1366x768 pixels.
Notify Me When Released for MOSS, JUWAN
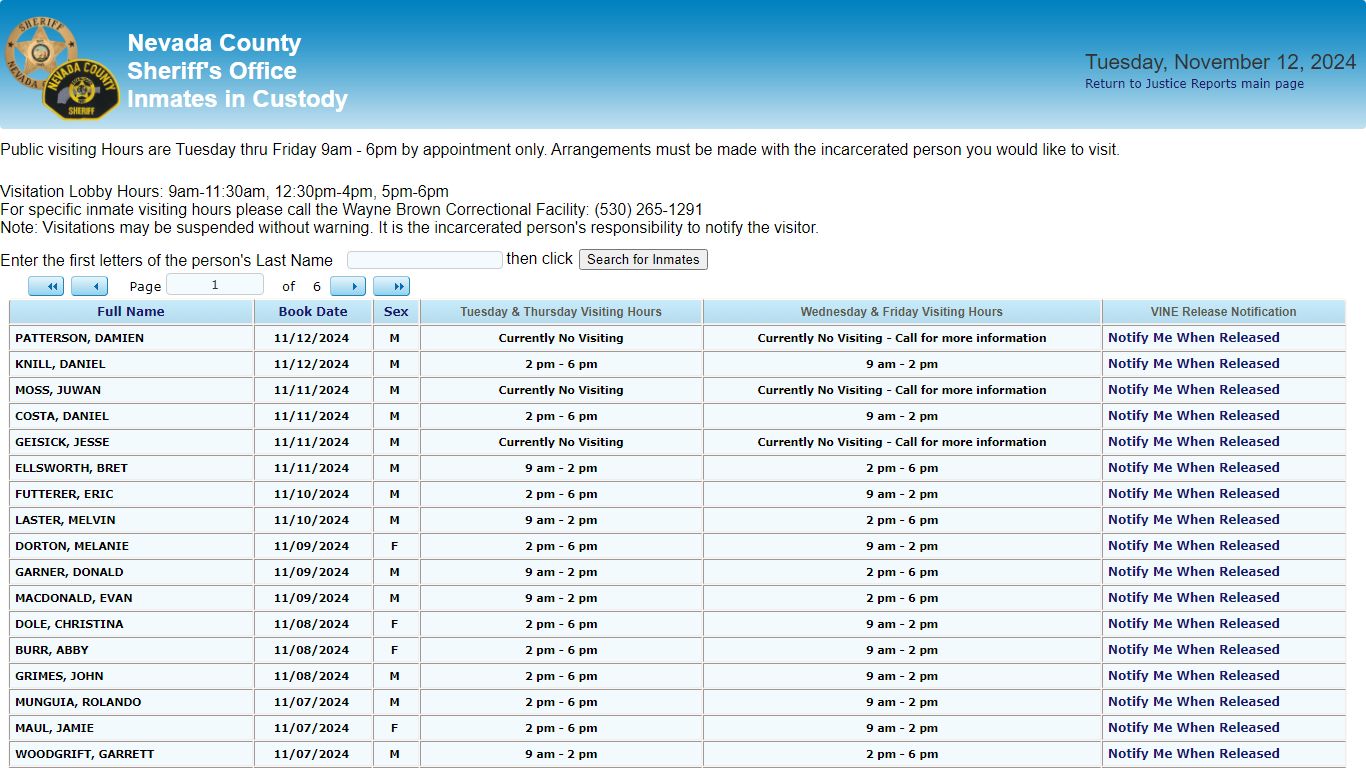coord(1193,390)
